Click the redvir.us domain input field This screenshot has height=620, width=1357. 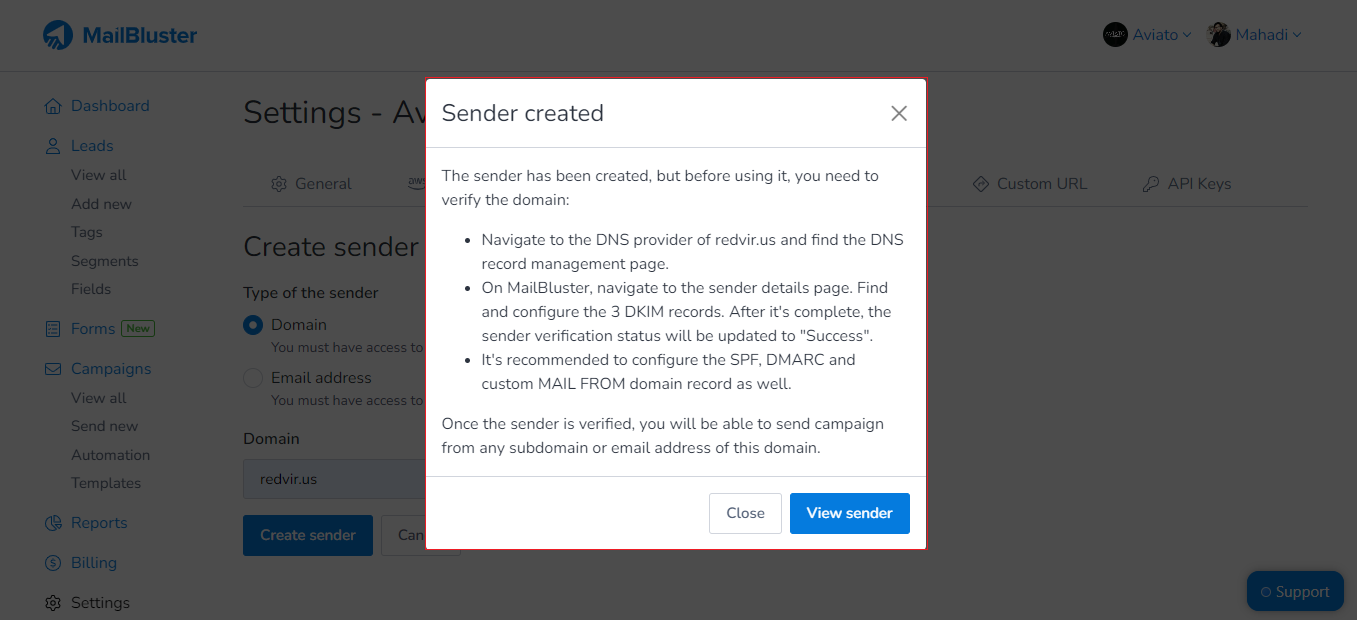(330, 478)
